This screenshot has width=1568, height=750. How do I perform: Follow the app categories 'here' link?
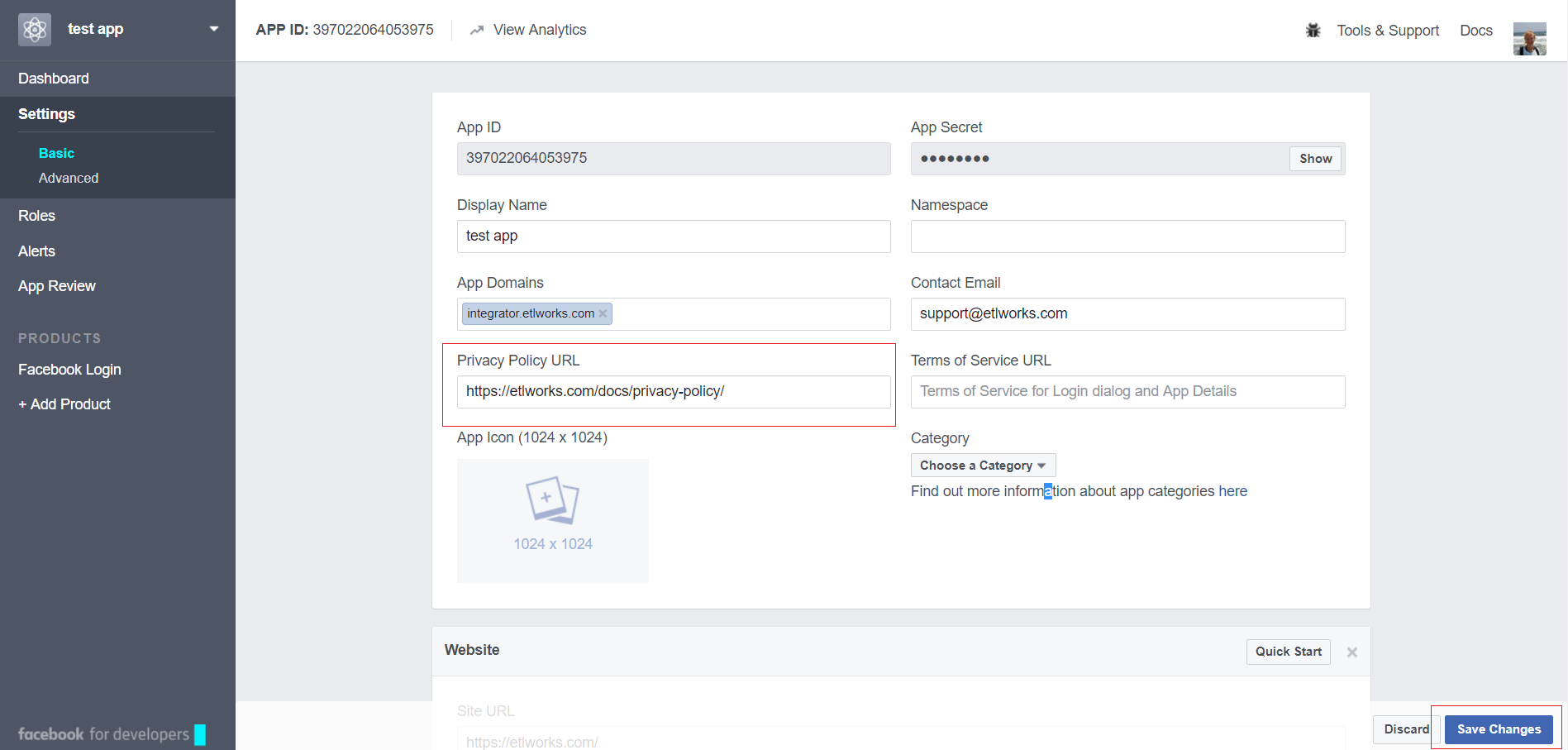(1232, 491)
